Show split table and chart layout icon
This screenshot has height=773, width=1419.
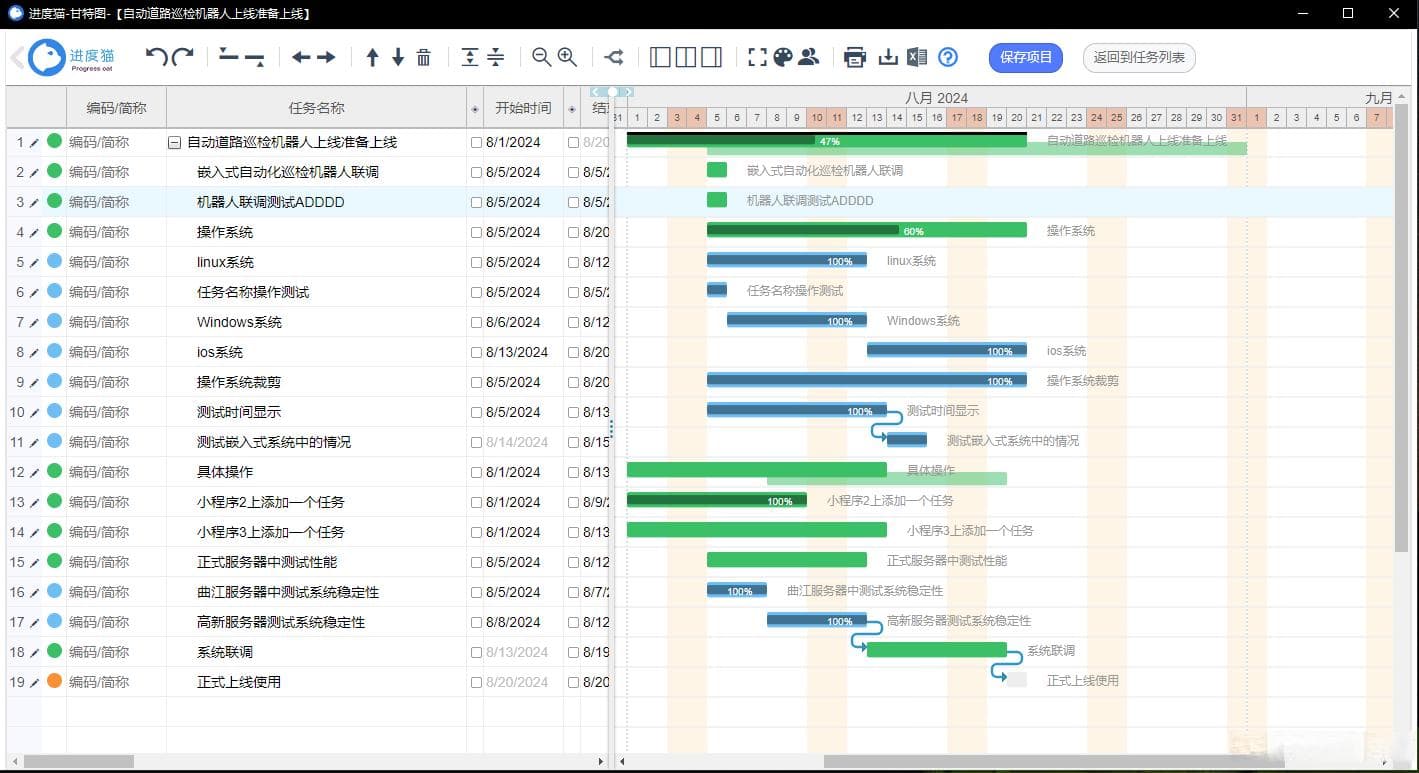[x=686, y=57]
